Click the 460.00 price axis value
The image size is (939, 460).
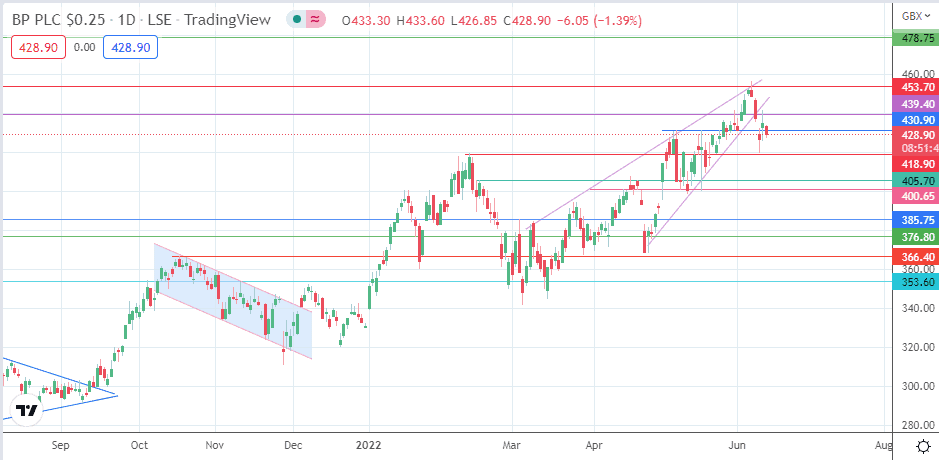(x=916, y=74)
